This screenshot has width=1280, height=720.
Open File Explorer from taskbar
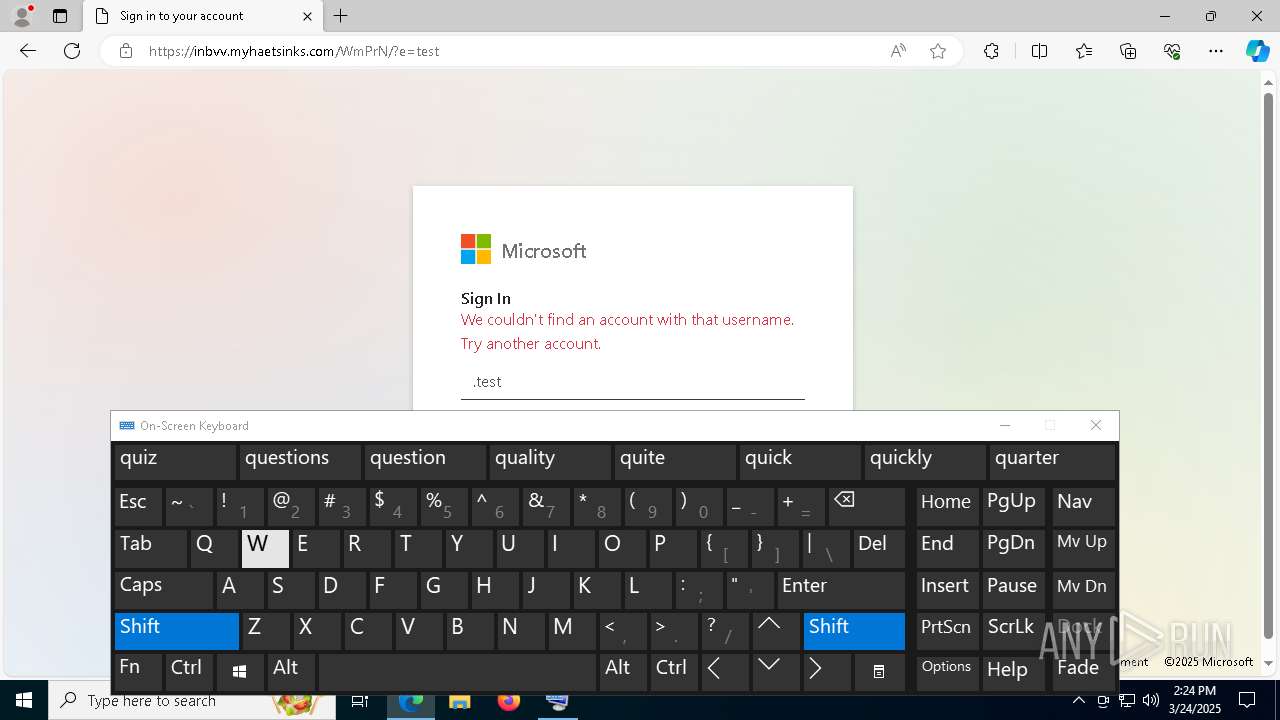460,700
